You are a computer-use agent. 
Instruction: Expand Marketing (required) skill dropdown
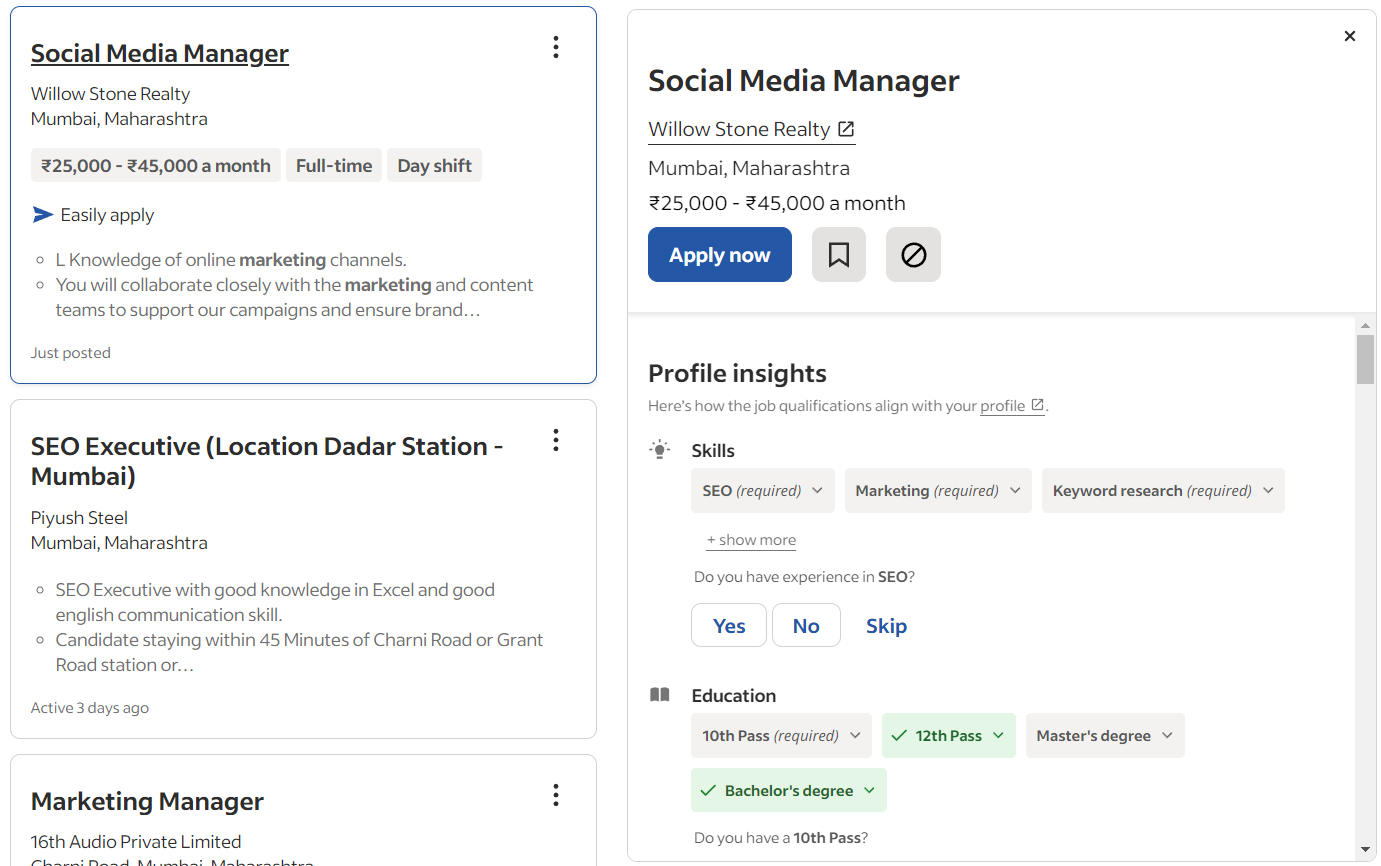coord(938,491)
